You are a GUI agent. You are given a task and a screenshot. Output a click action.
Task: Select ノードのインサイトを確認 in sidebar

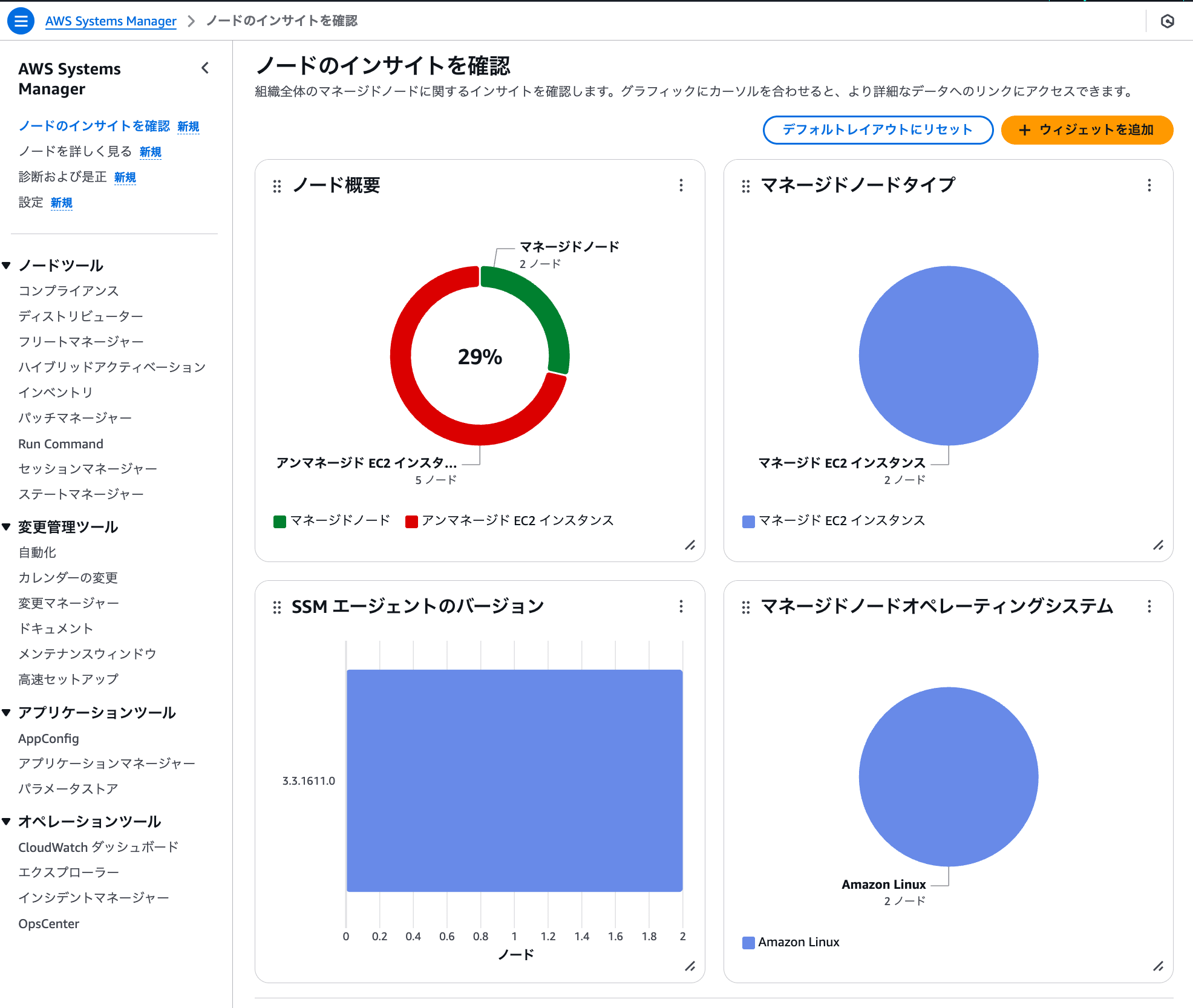(94, 126)
